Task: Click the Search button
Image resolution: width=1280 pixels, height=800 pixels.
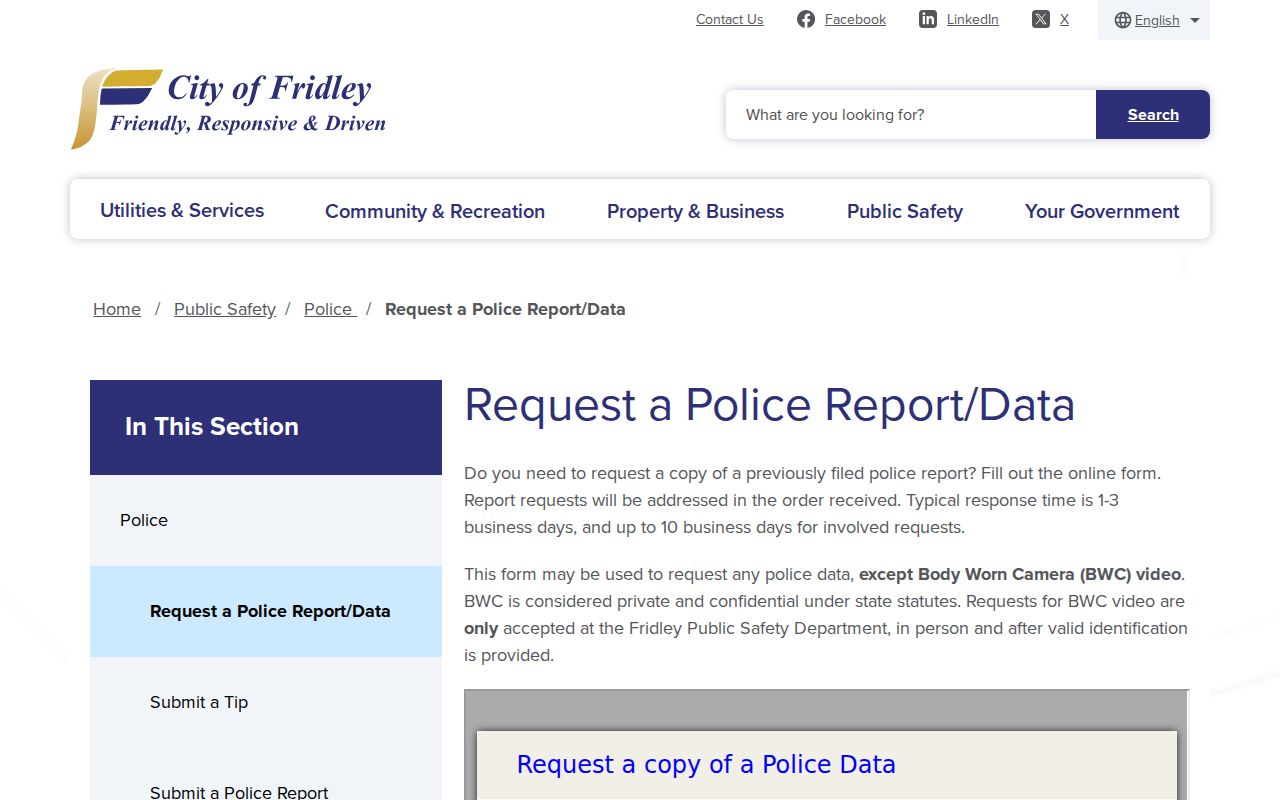Action: 1153,115
